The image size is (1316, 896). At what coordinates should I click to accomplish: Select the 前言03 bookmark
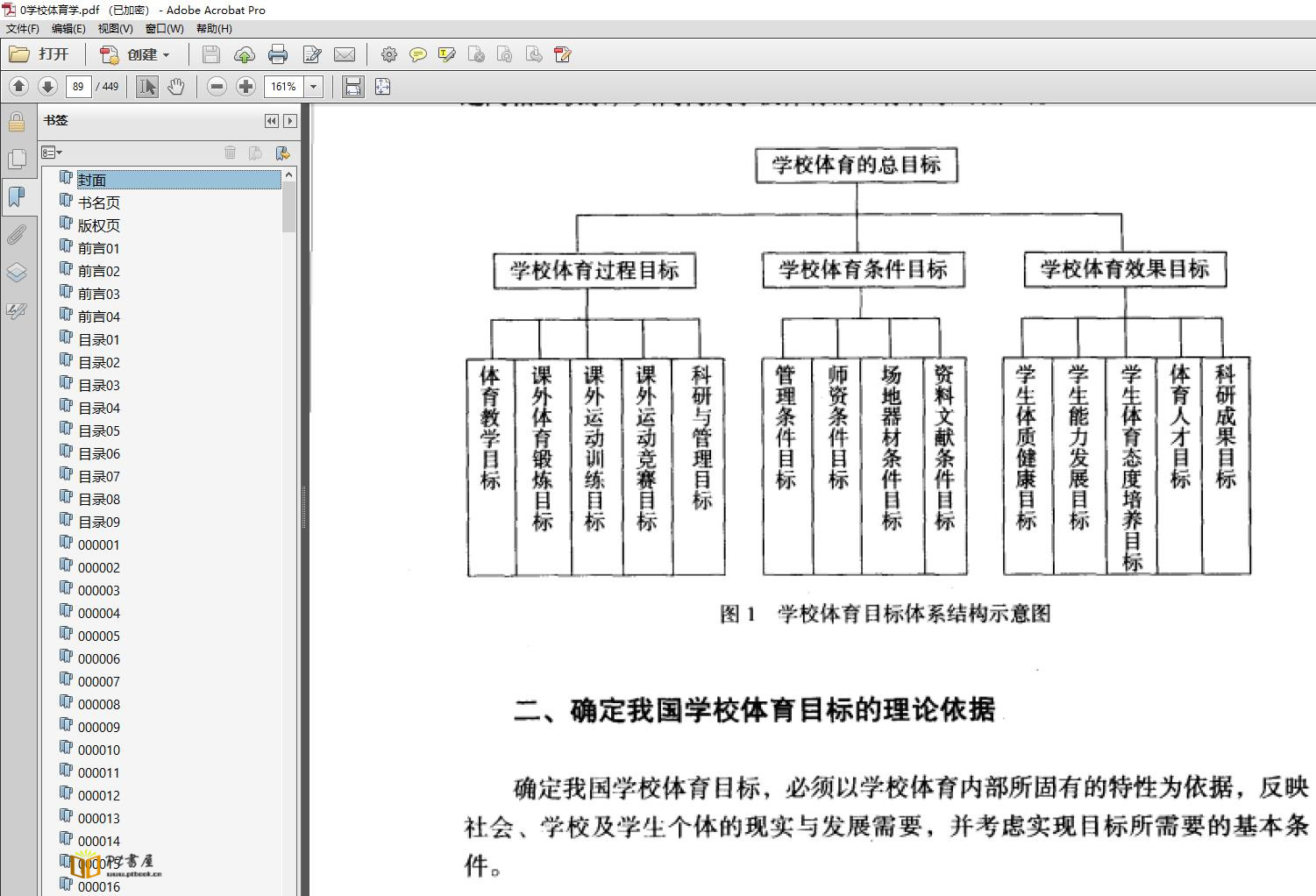[99, 294]
